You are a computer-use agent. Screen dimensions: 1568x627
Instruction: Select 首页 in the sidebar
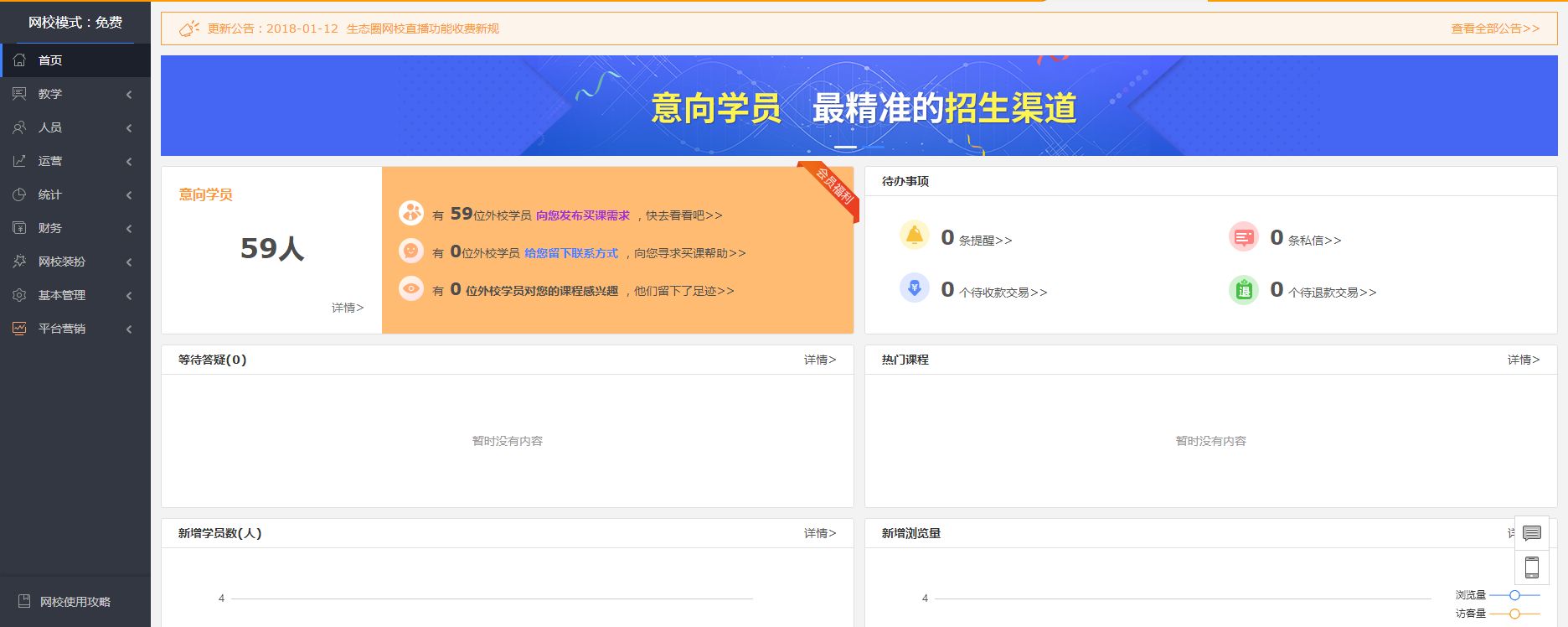pyautogui.click(x=50, y=60)
